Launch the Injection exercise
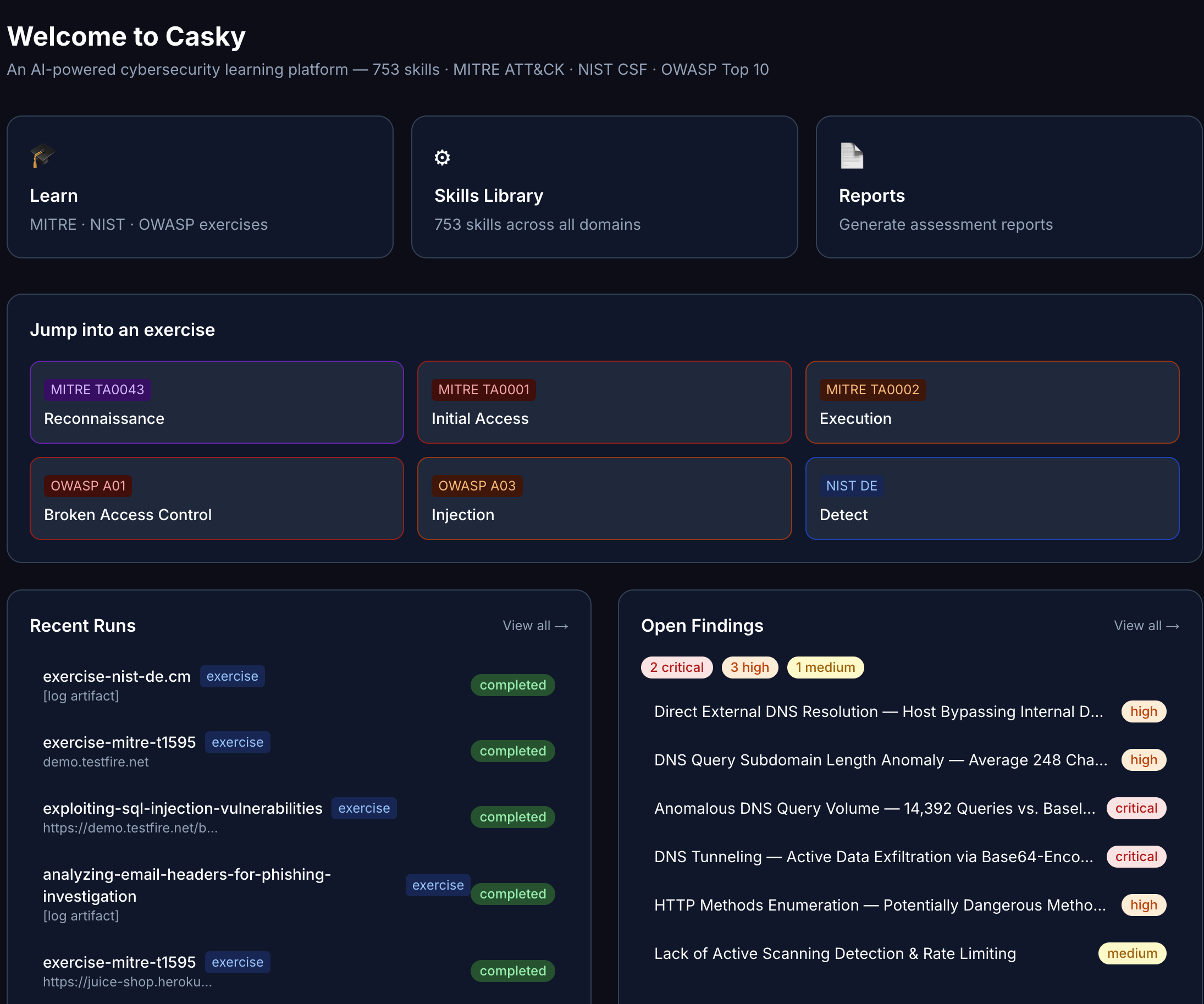The height and width of the screenshot is (1004, 1204). pos(604,498)
